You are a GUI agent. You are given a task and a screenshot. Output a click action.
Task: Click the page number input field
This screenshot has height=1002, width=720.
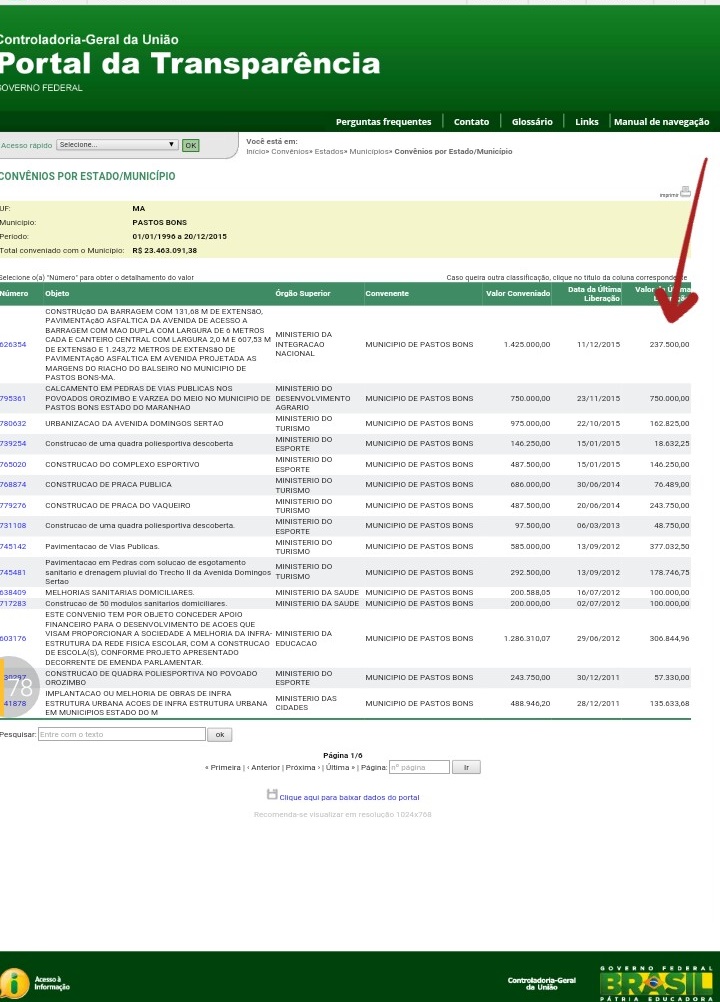tap(419, 767)
